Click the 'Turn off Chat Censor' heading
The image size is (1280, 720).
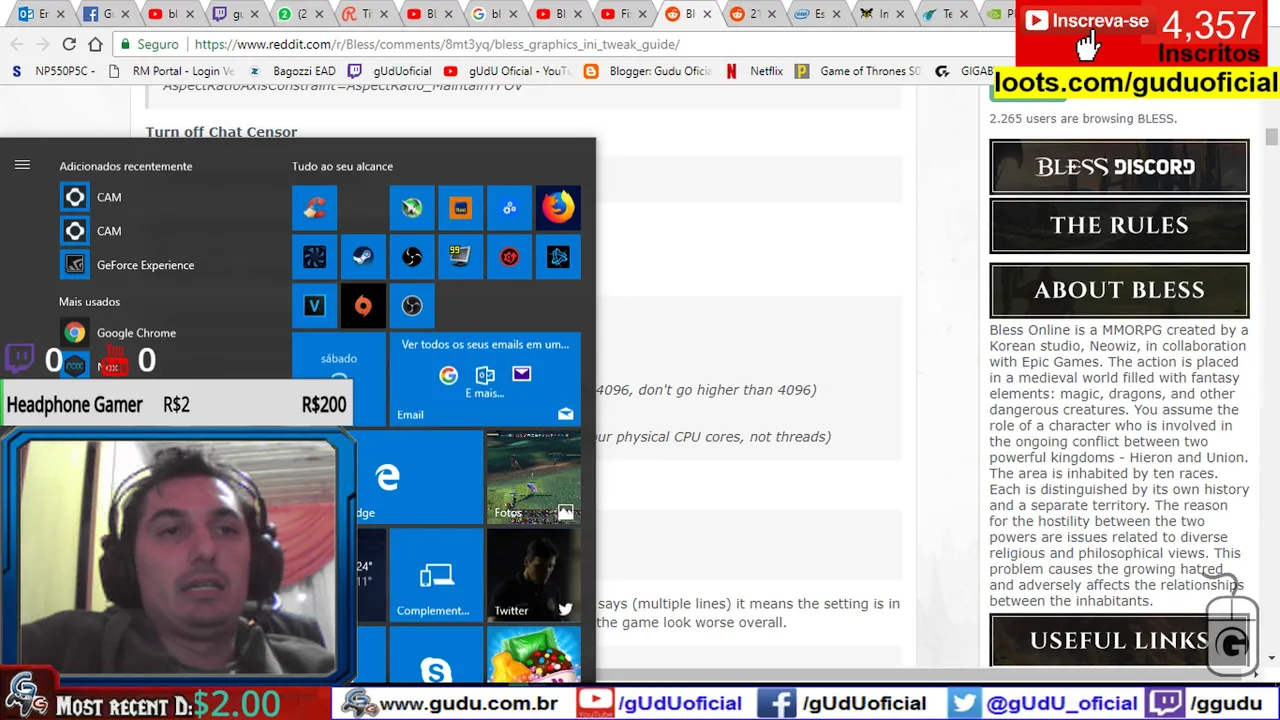tap(221, 132)
